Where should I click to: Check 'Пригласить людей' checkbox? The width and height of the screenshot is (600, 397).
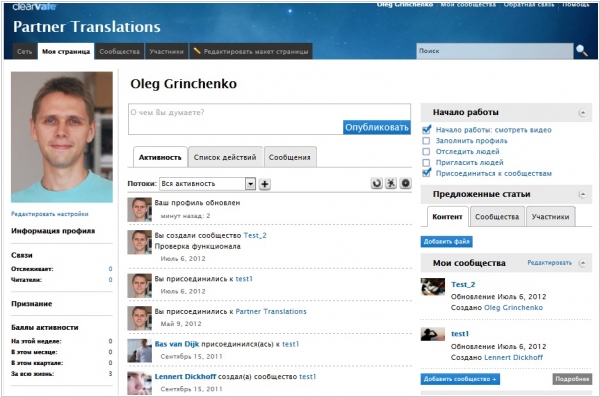point(426,163)
